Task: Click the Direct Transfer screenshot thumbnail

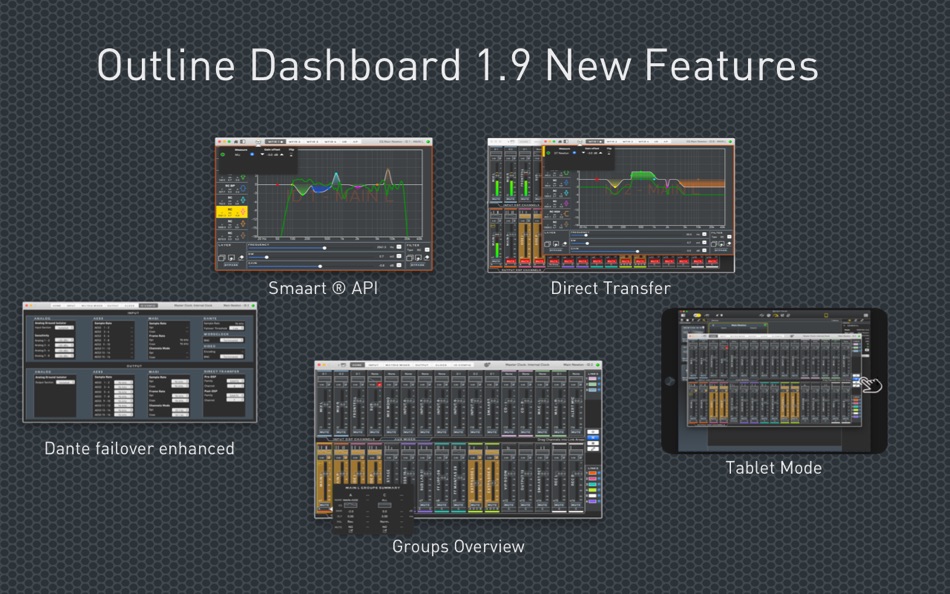Action: (x=611, y=205)
